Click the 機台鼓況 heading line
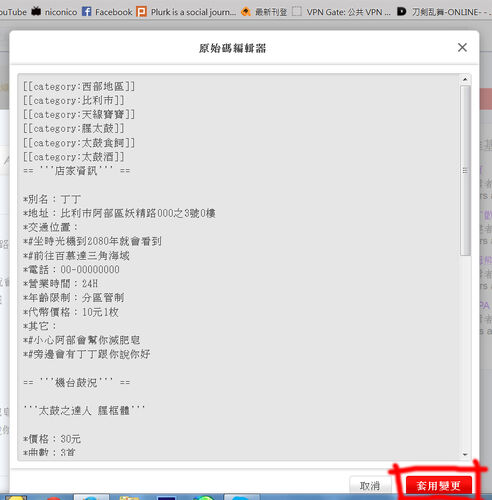This screenshot has width=492, height=500. click(77, 382)
